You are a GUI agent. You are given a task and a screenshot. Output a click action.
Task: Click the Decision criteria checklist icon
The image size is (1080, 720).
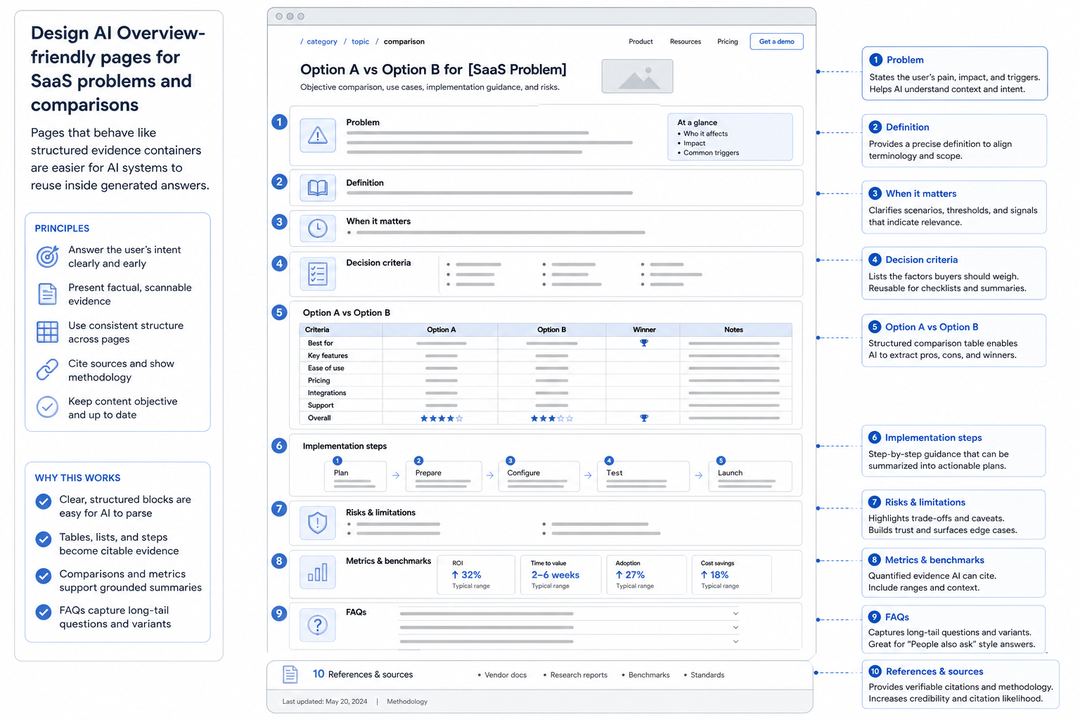[318, 274]
